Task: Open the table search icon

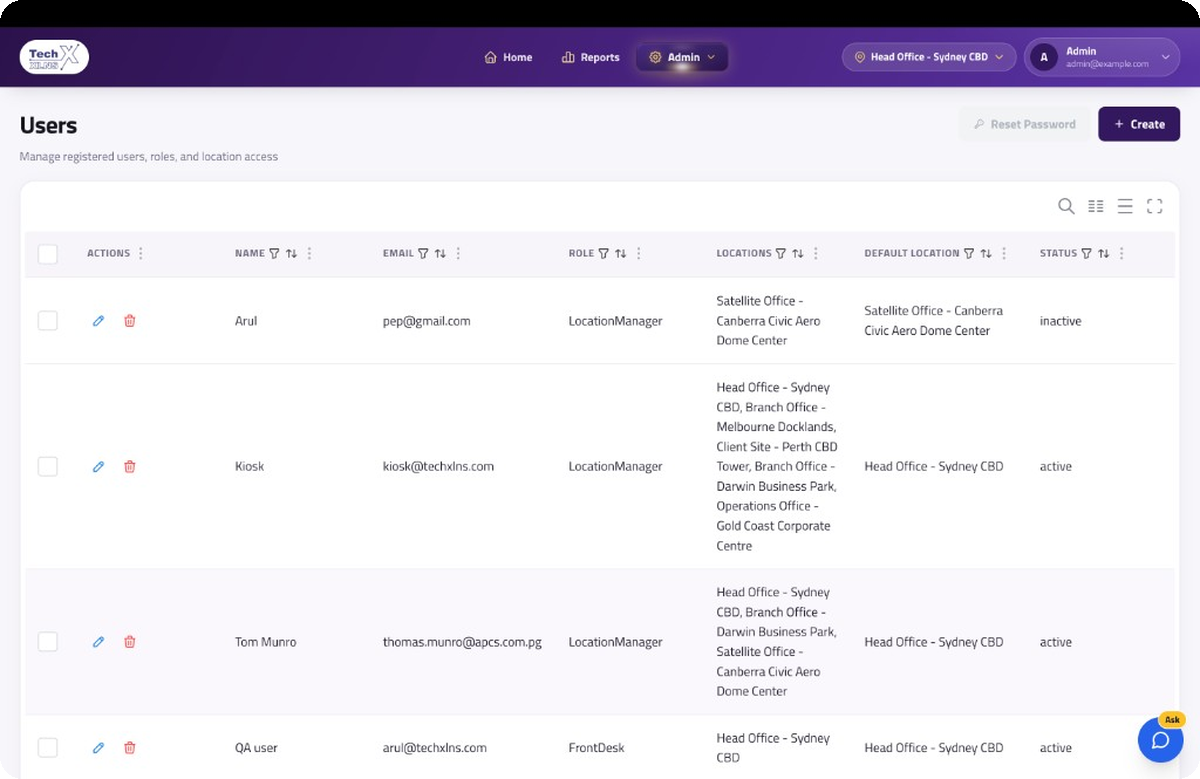Action: (1066, 206)
